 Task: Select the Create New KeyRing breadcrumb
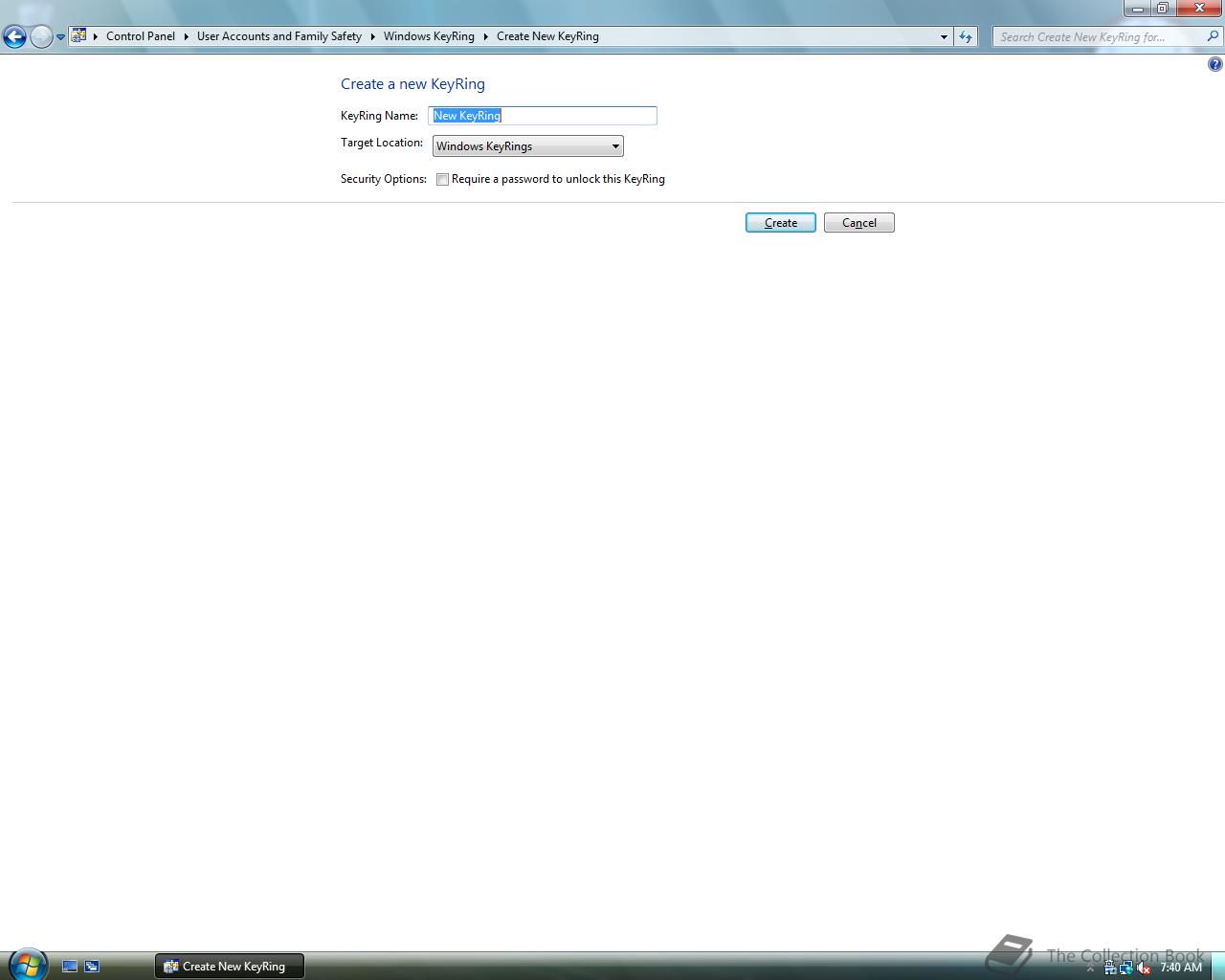547,36
